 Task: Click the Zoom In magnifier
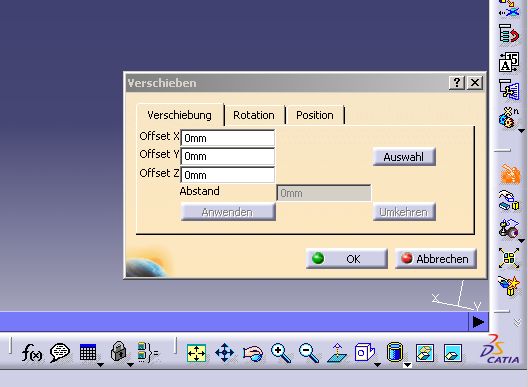pyautogui.click(x=281, y=353)
